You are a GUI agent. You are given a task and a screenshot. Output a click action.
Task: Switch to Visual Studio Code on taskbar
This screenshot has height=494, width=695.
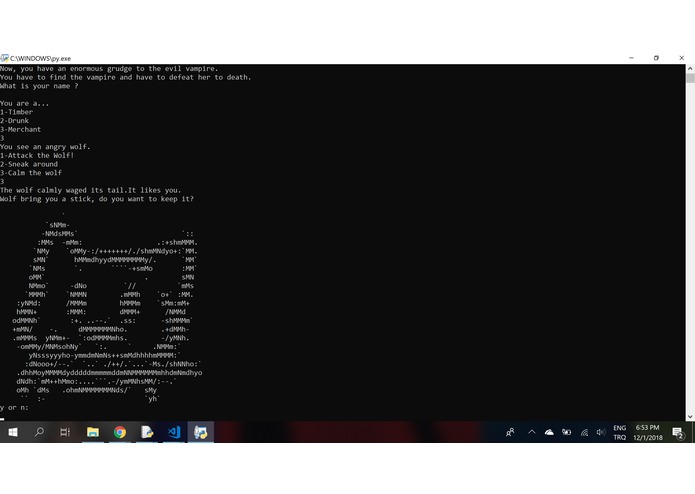pos(174,432)
